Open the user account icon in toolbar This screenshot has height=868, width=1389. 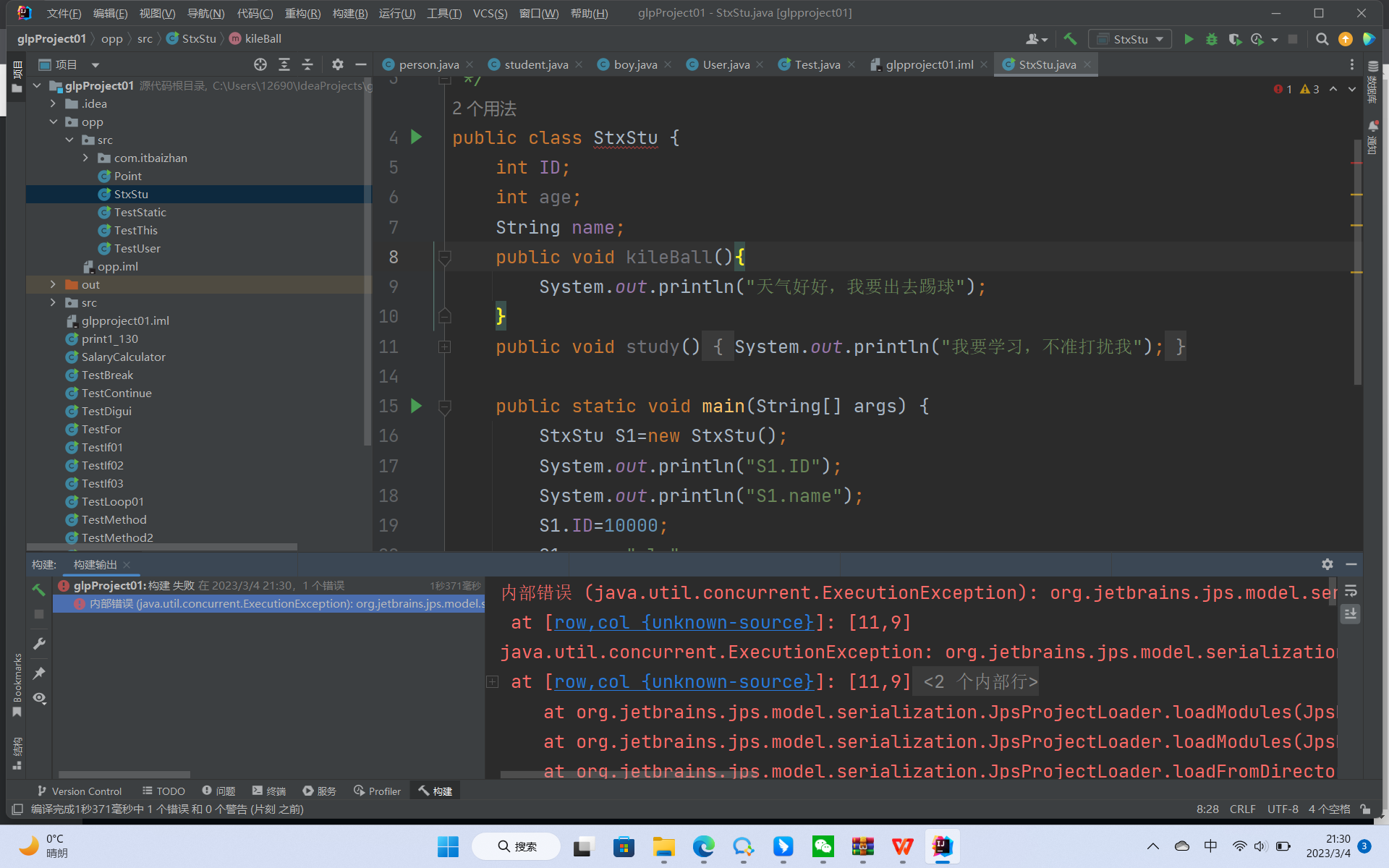[x=1036, y=39]
